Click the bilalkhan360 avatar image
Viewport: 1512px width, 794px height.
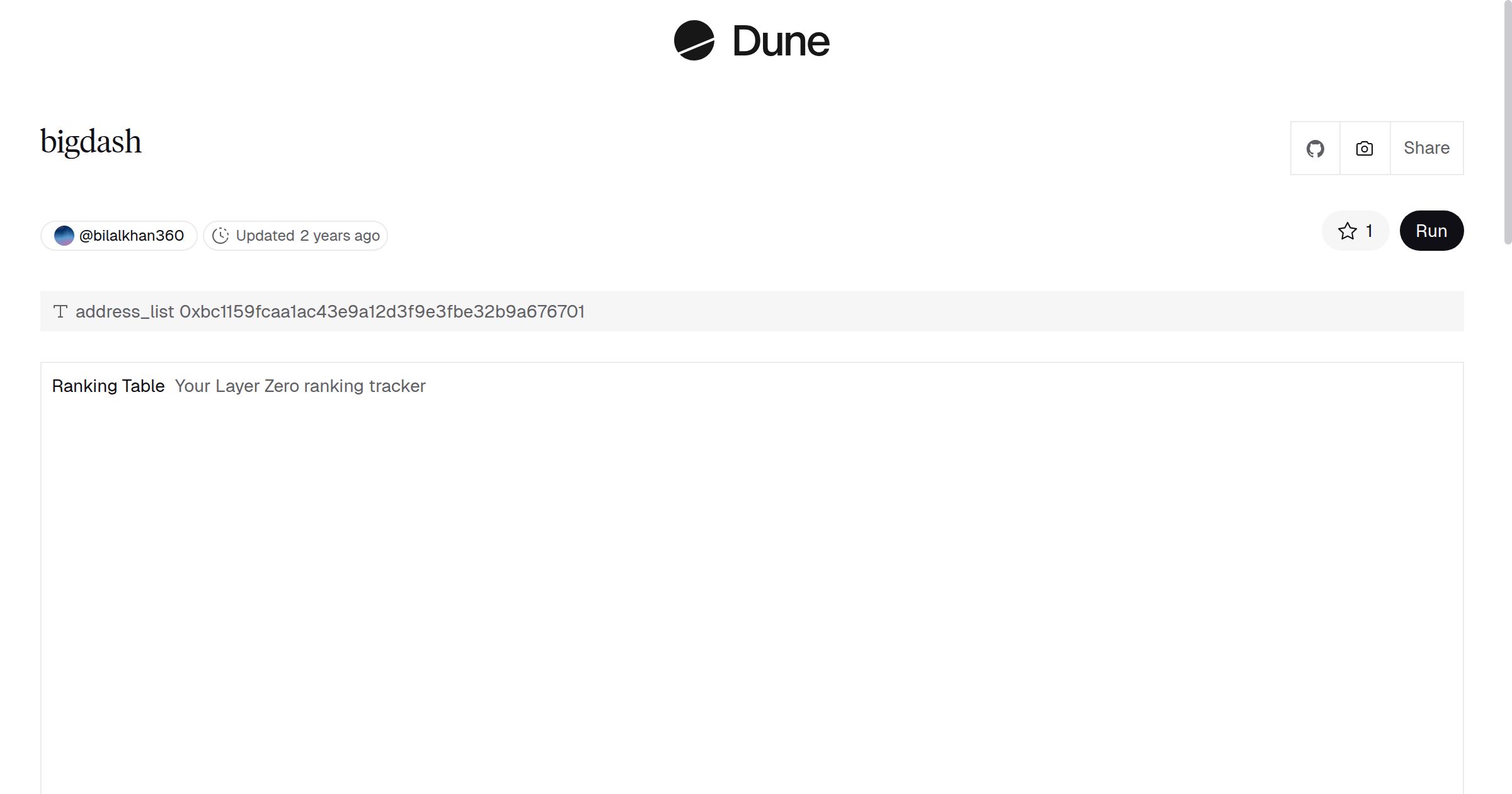(x=64, y=236)
